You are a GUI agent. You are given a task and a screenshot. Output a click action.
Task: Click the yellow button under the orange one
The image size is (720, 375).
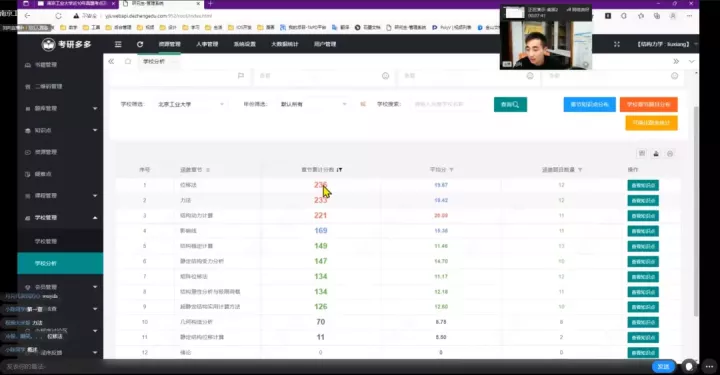pos(651,123)
